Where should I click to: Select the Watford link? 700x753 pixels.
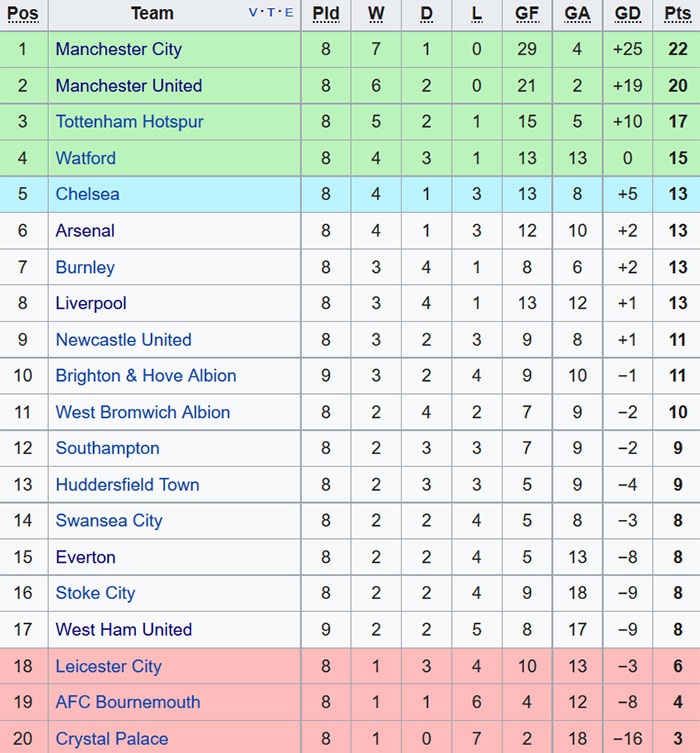pyautogui.click(x=85, y=158)
